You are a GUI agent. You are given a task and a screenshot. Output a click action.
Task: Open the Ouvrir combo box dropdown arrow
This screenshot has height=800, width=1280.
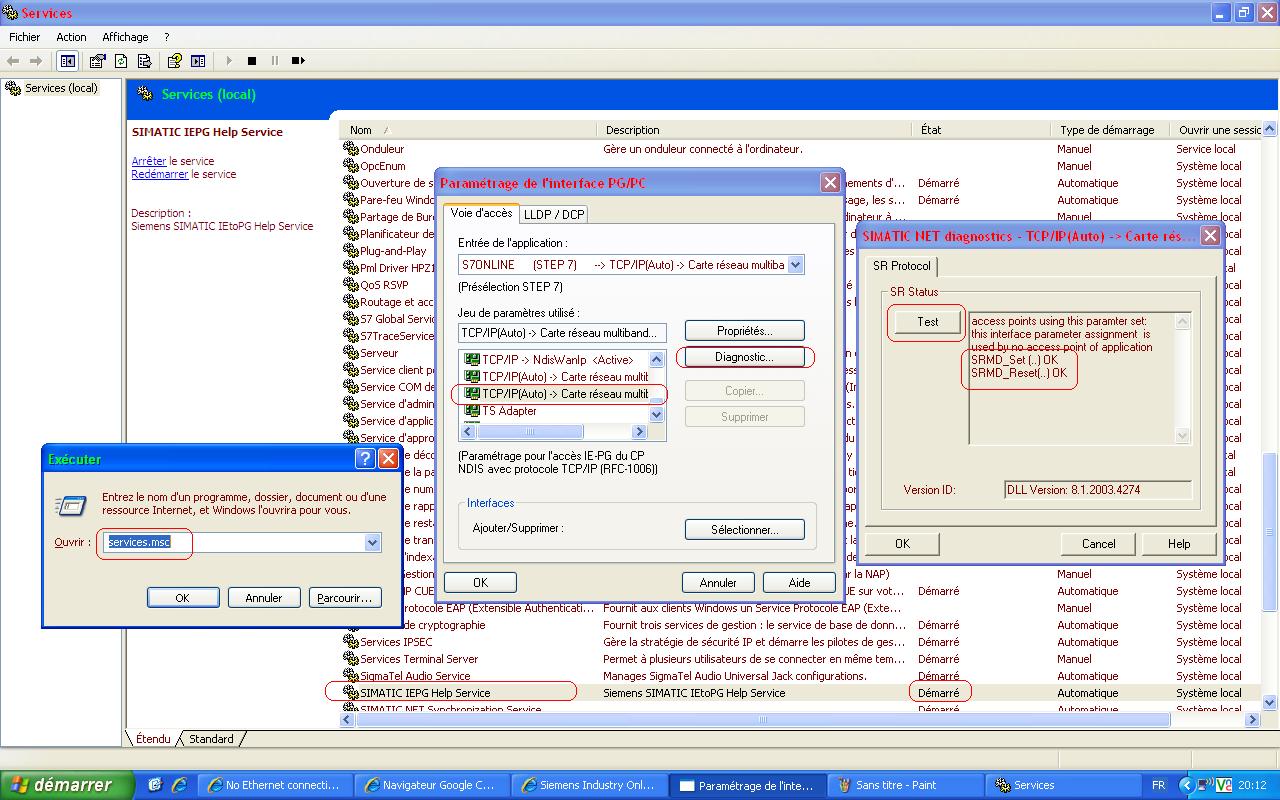[372, 542]
